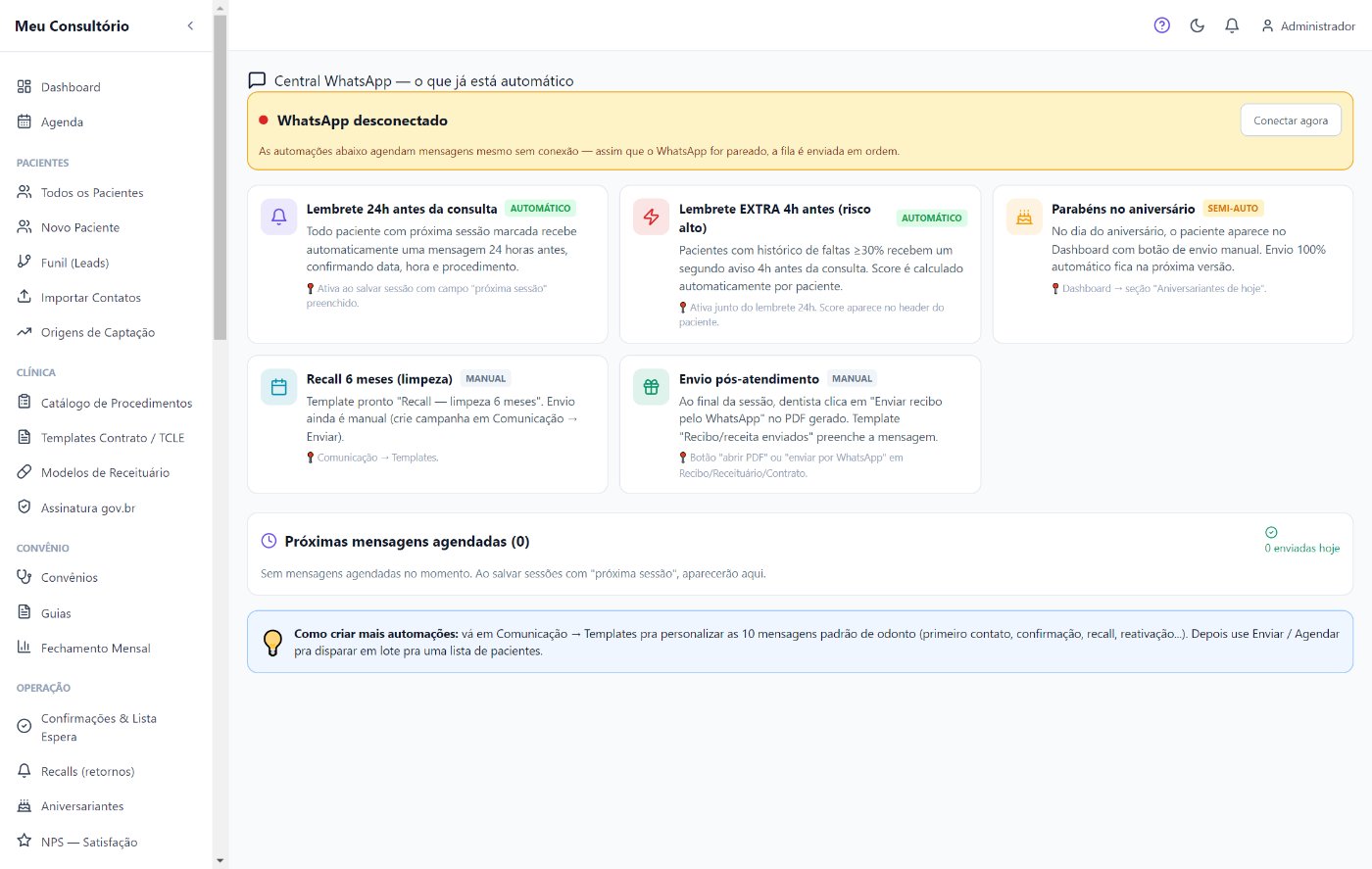Click the sidebar scrollbar down arrow
The height and width of the screenshot is (869, 1372).
click(x=220, y=860)
